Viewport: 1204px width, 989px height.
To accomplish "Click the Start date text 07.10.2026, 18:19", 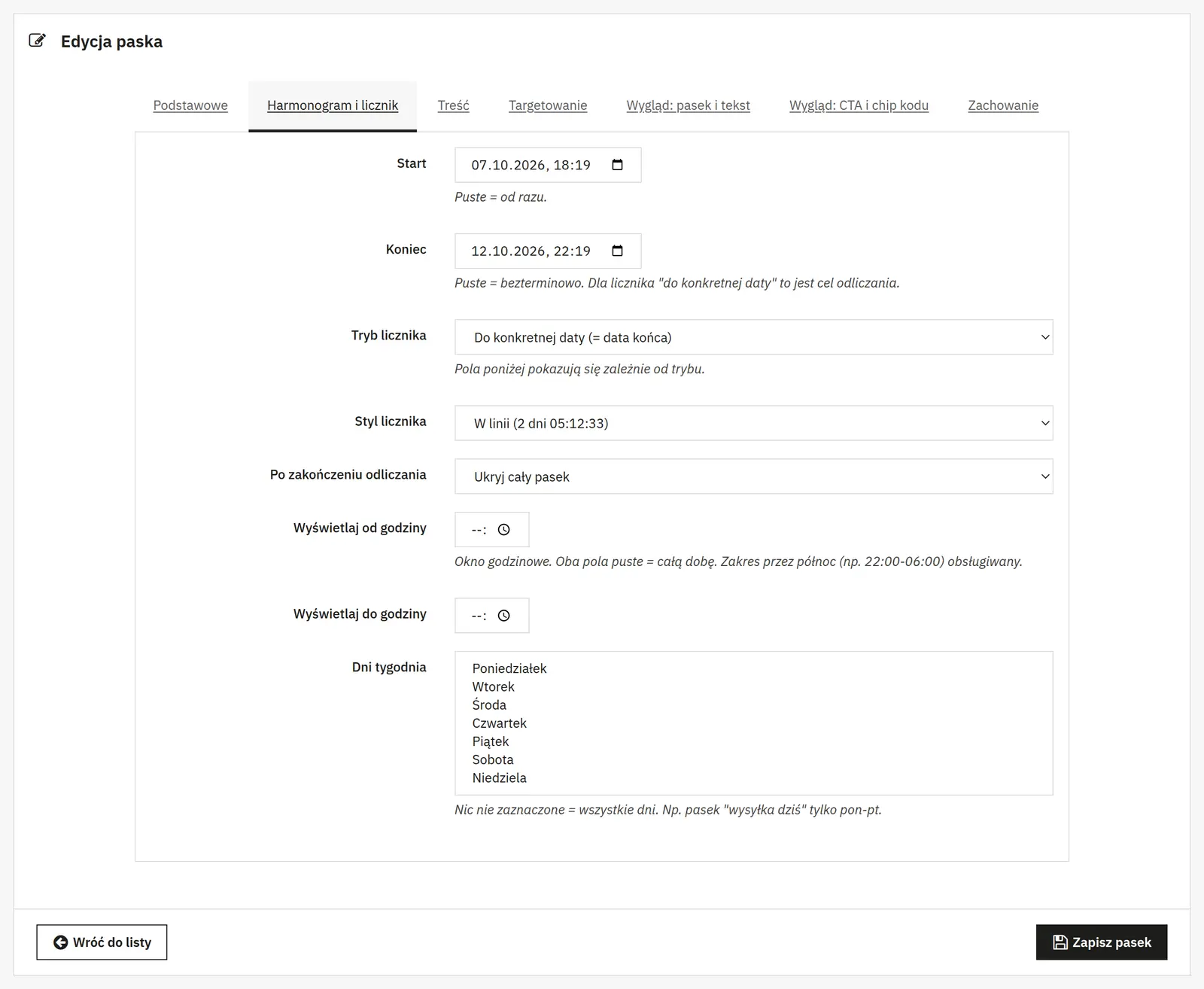I will (531, 165).
